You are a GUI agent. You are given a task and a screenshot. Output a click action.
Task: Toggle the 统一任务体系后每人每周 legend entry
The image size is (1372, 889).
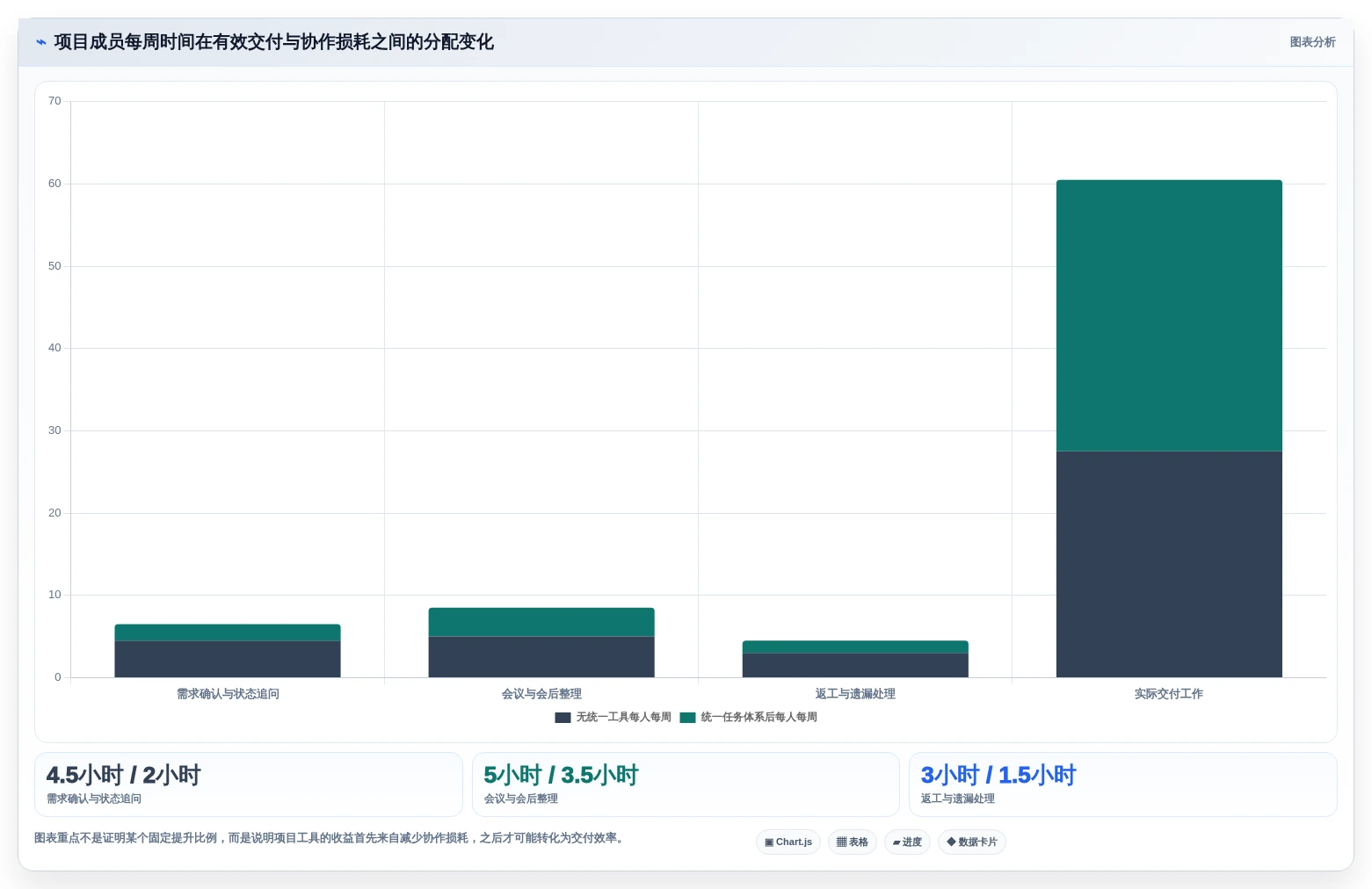pyautogui.click(x=749, y=718)
